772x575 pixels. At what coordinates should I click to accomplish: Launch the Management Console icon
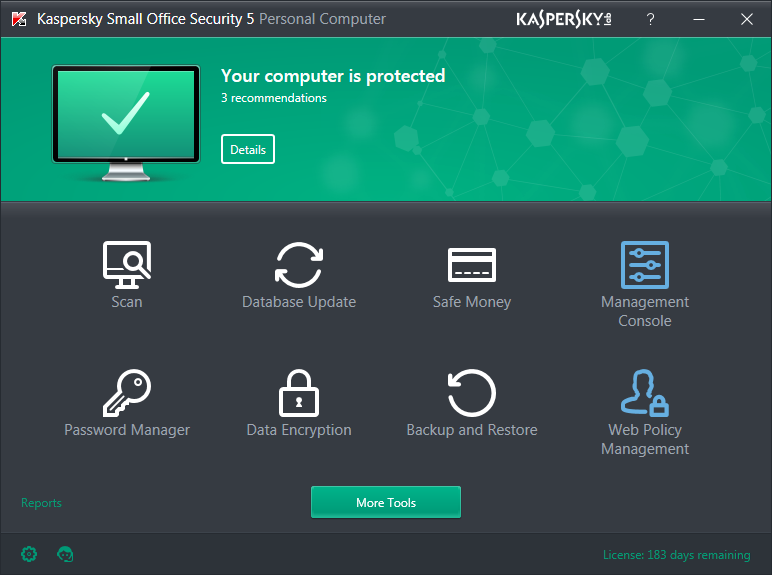tap(645, 265)
